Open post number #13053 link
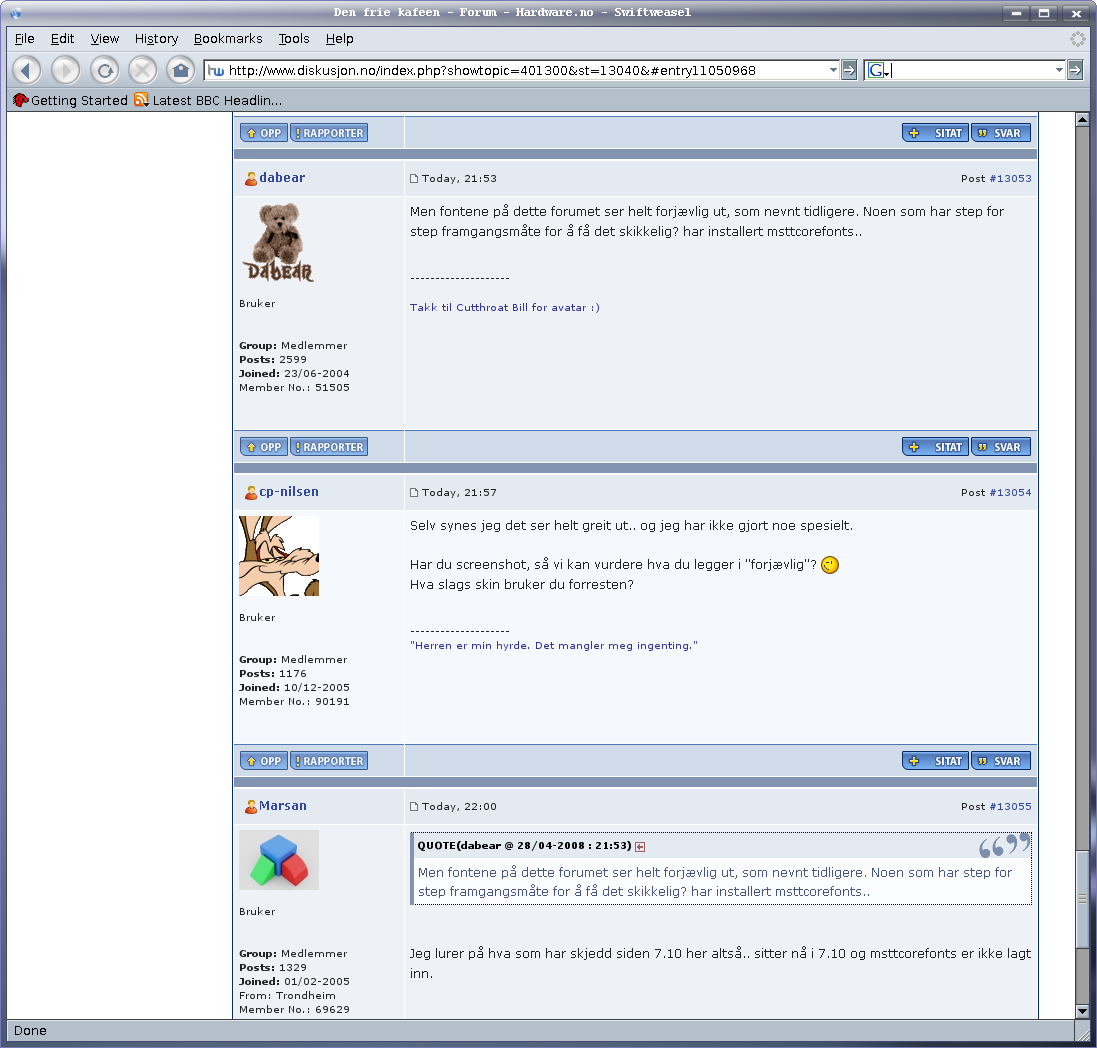Screen dimensions: 1097x1048 point(1010,178)
